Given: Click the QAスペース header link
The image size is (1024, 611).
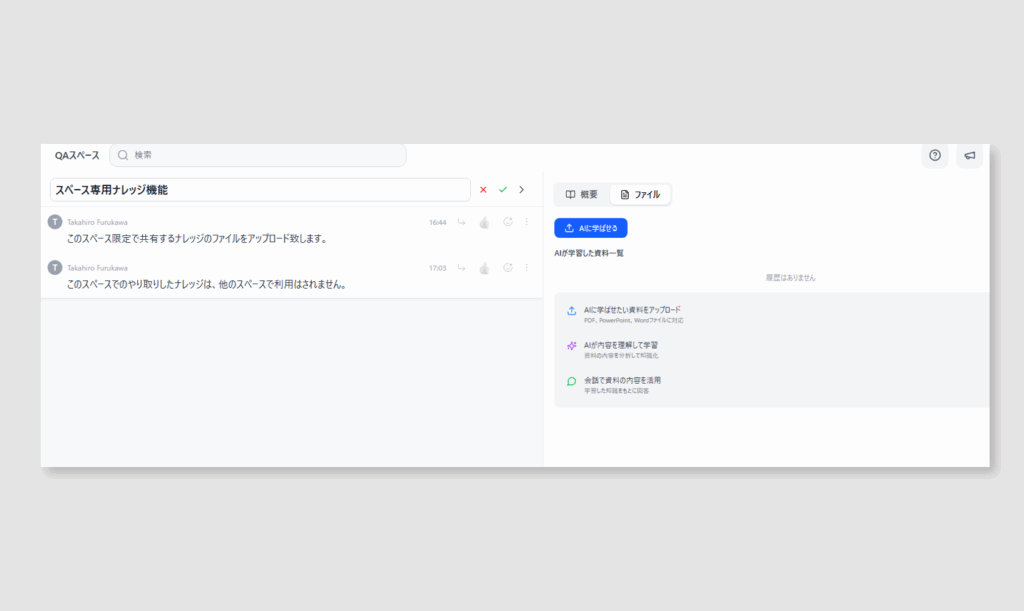Looking at the screenshot, I should coord(77,156).
